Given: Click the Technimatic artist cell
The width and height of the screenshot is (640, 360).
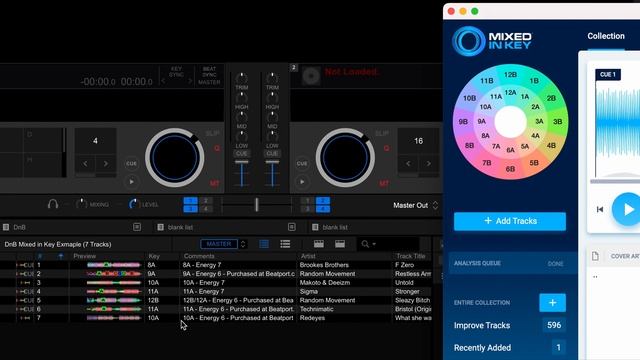Looking at the screenshot, I should tap(317, 309).
